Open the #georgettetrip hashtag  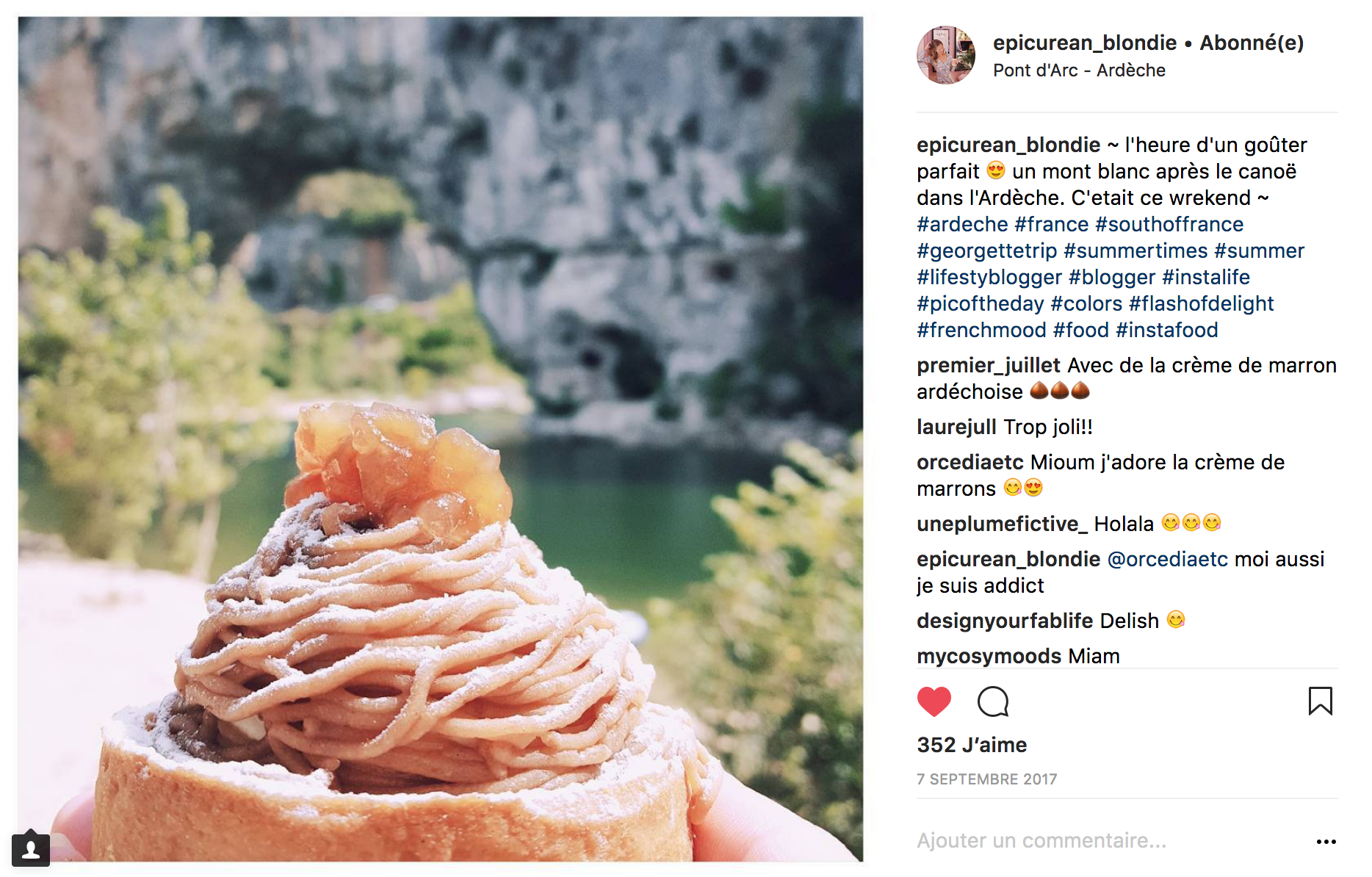pos(986,250)
